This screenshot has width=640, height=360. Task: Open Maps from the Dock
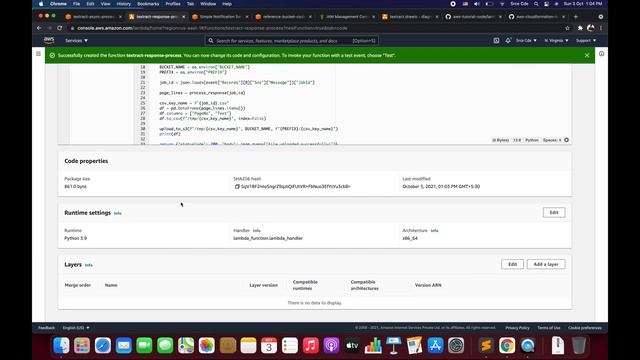(x=186, y=345)
